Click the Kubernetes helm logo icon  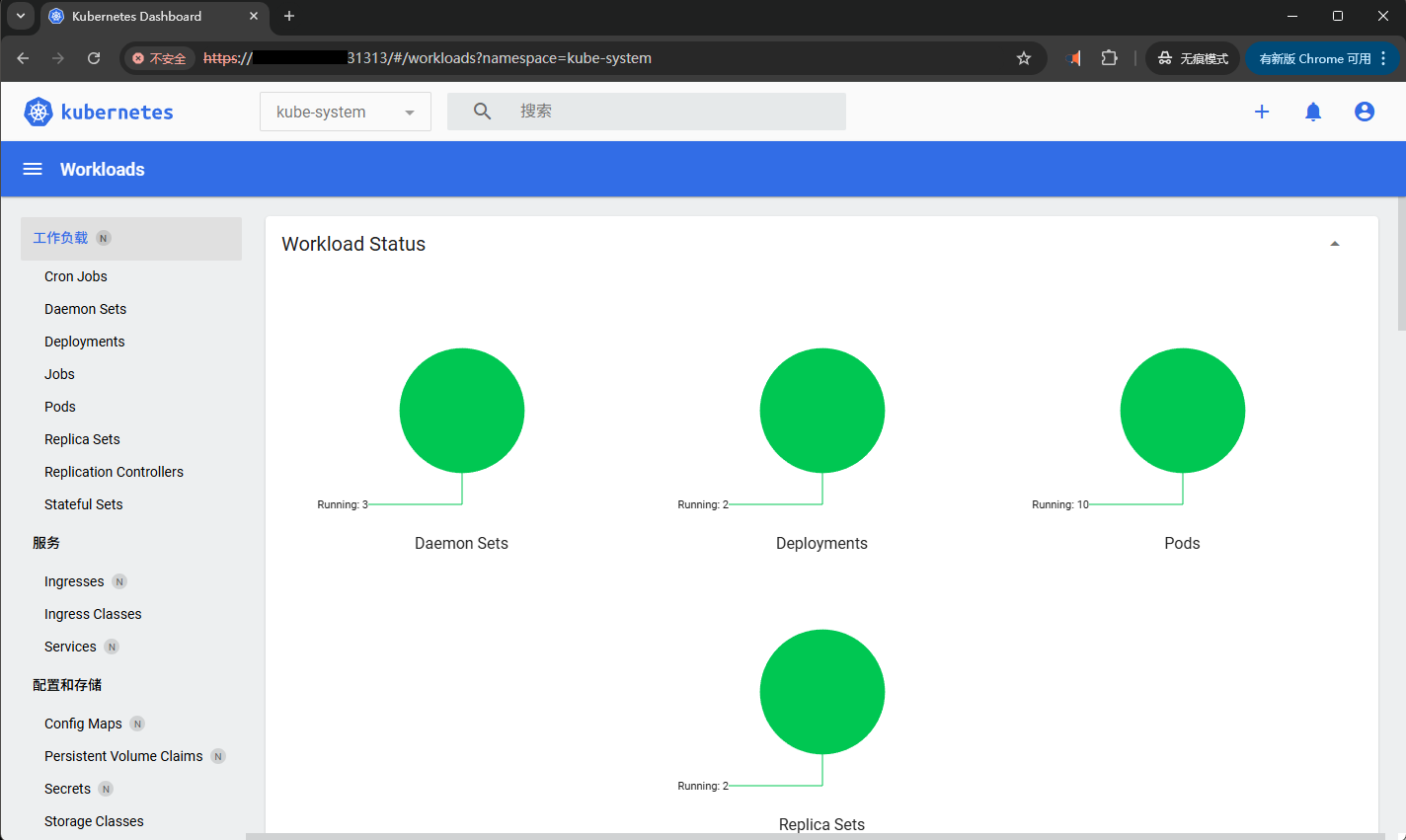[x=39, y=112]
